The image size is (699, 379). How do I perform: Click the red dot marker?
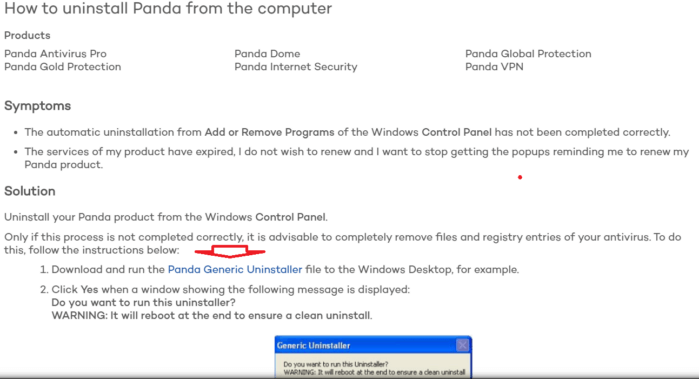(x=520, y=177)
